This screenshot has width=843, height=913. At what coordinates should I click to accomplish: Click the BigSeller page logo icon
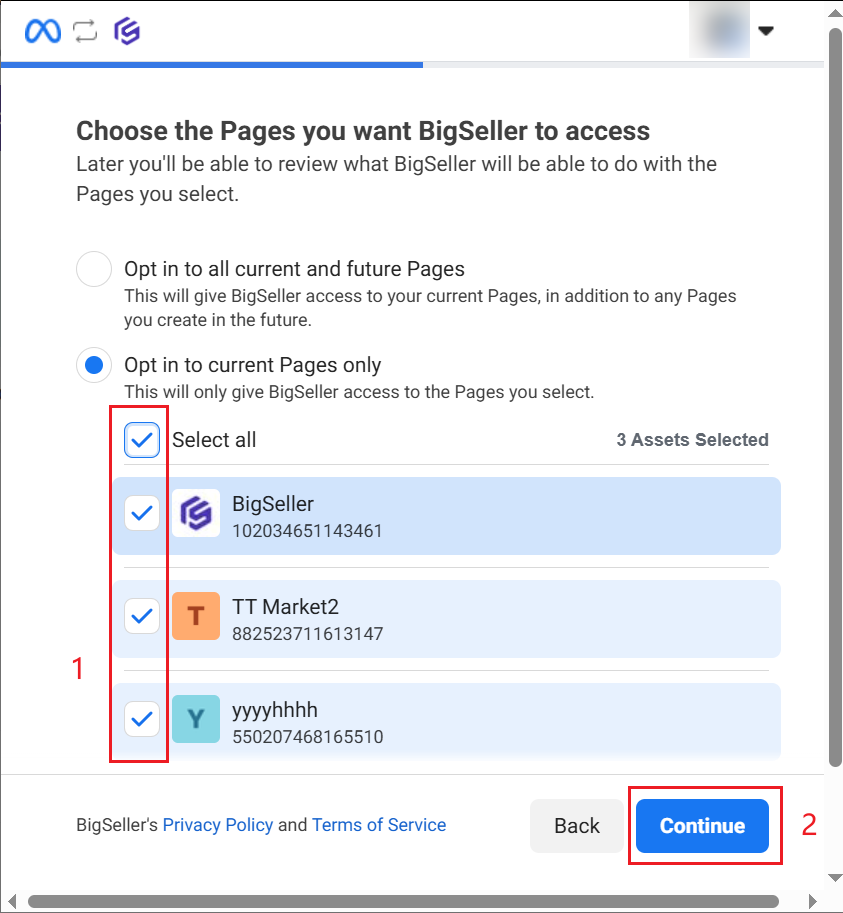196,514
